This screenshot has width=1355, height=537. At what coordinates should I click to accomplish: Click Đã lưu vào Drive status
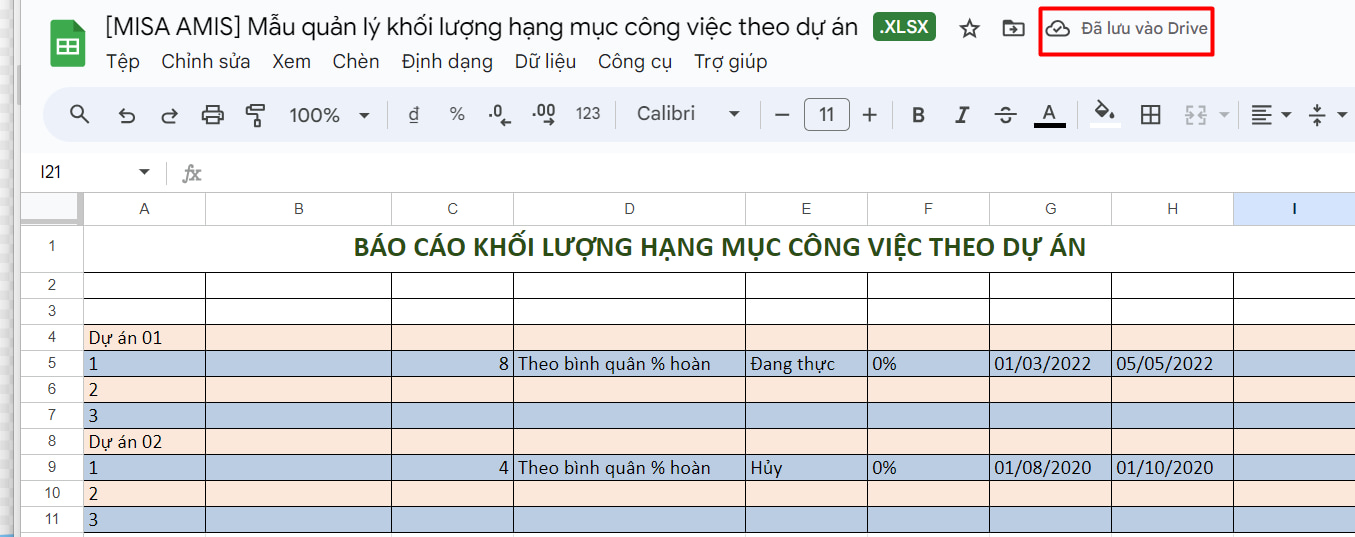tap(1144, 29)
